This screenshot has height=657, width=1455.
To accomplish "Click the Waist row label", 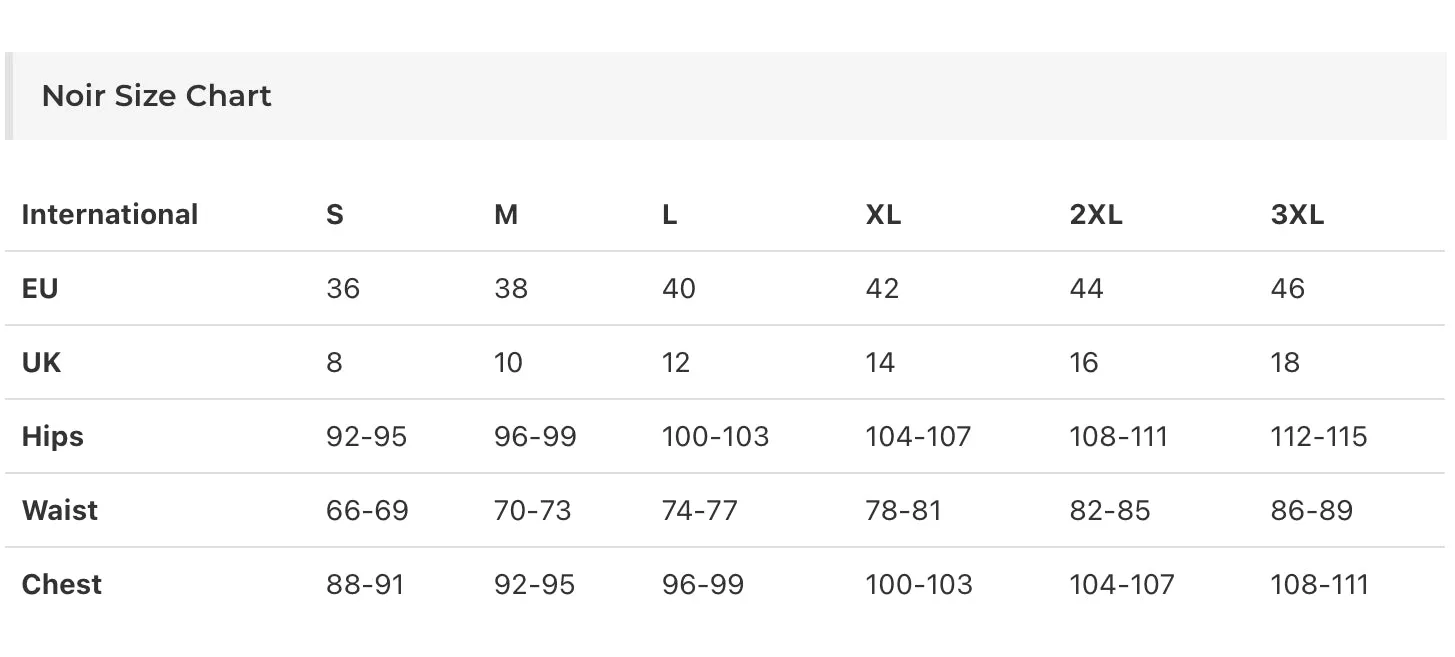I will (60, 510).
